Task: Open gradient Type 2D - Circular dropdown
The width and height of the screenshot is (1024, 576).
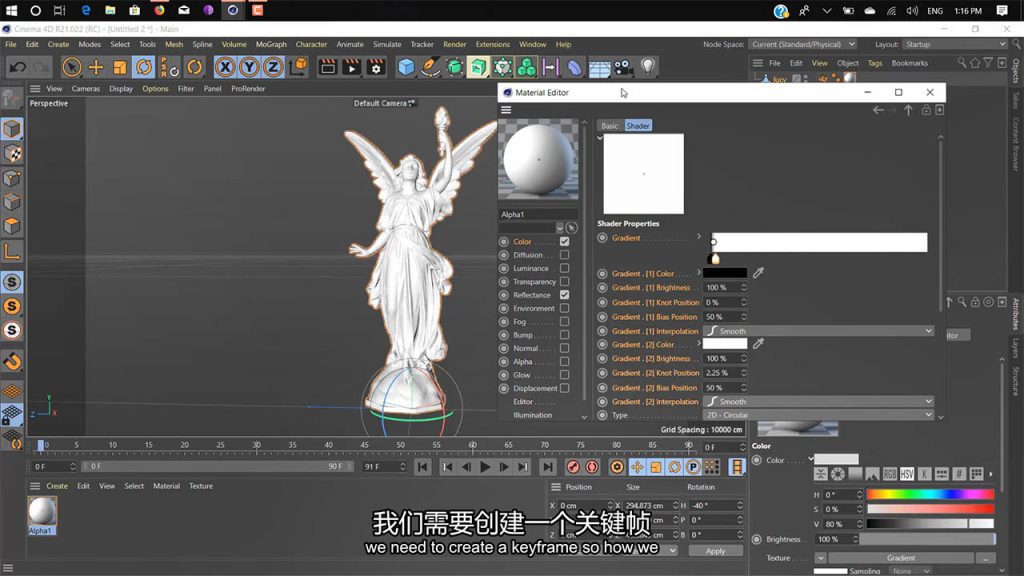Action: 818,415
